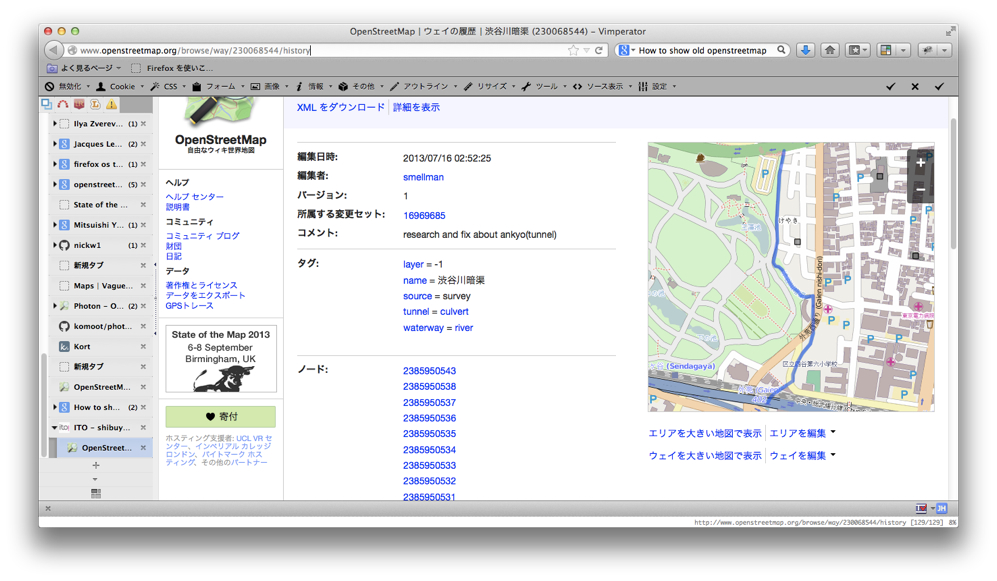Open the CSS developer menu
This screenshot has width=997, height=581.
(168, 86)
